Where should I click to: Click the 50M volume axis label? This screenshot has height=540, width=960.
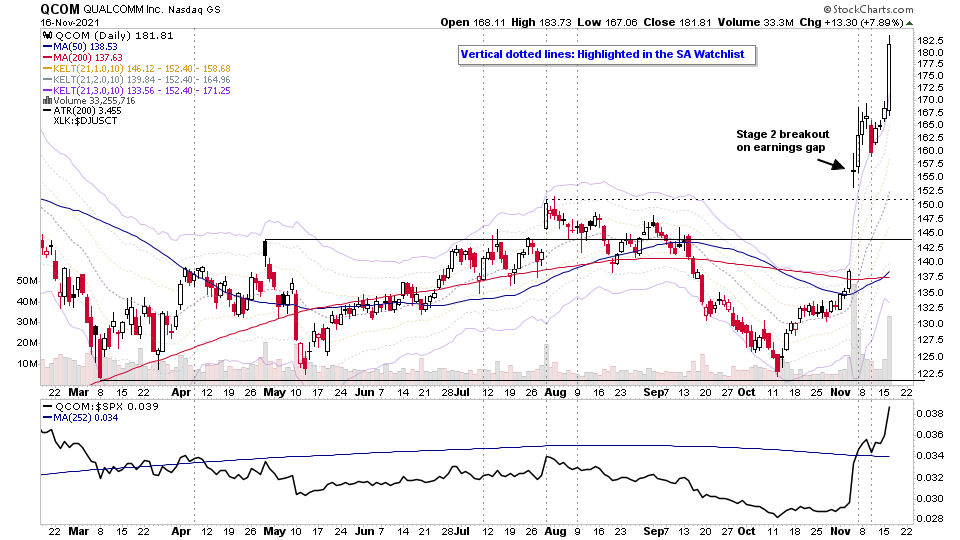[x=27, y=280]
